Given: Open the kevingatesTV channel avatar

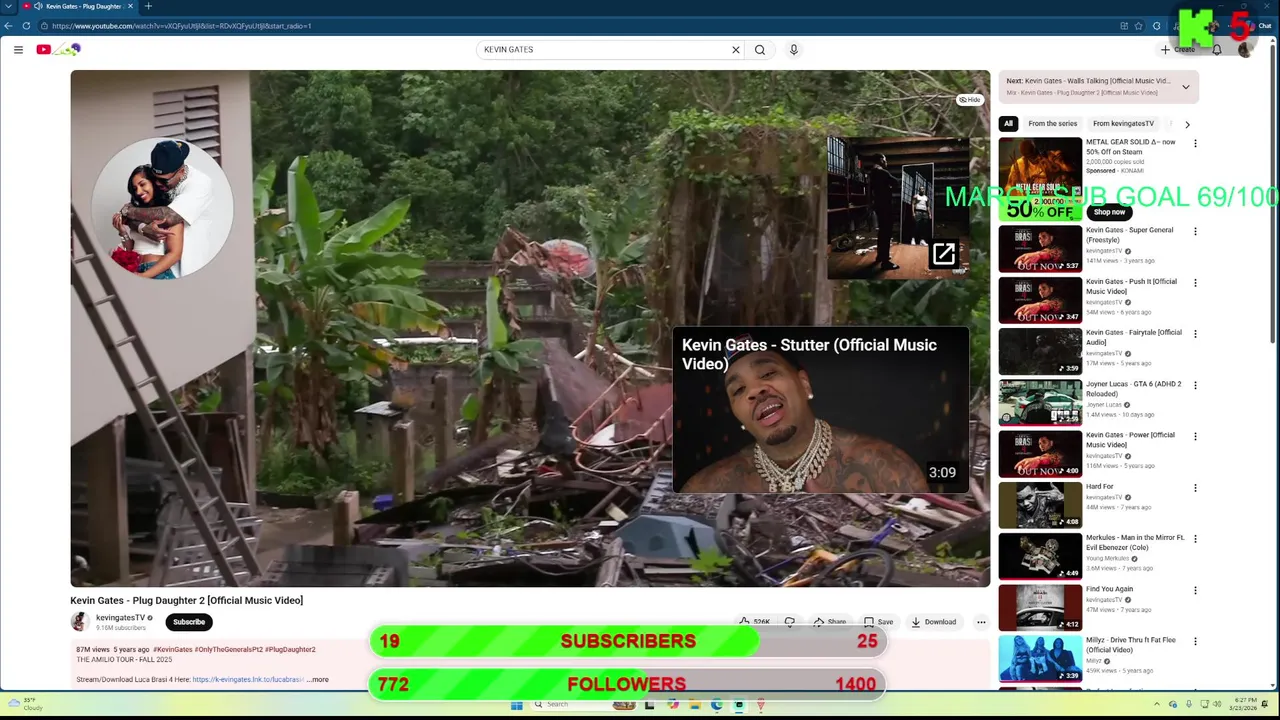Looking at the screenshot, I should point(80,622).
